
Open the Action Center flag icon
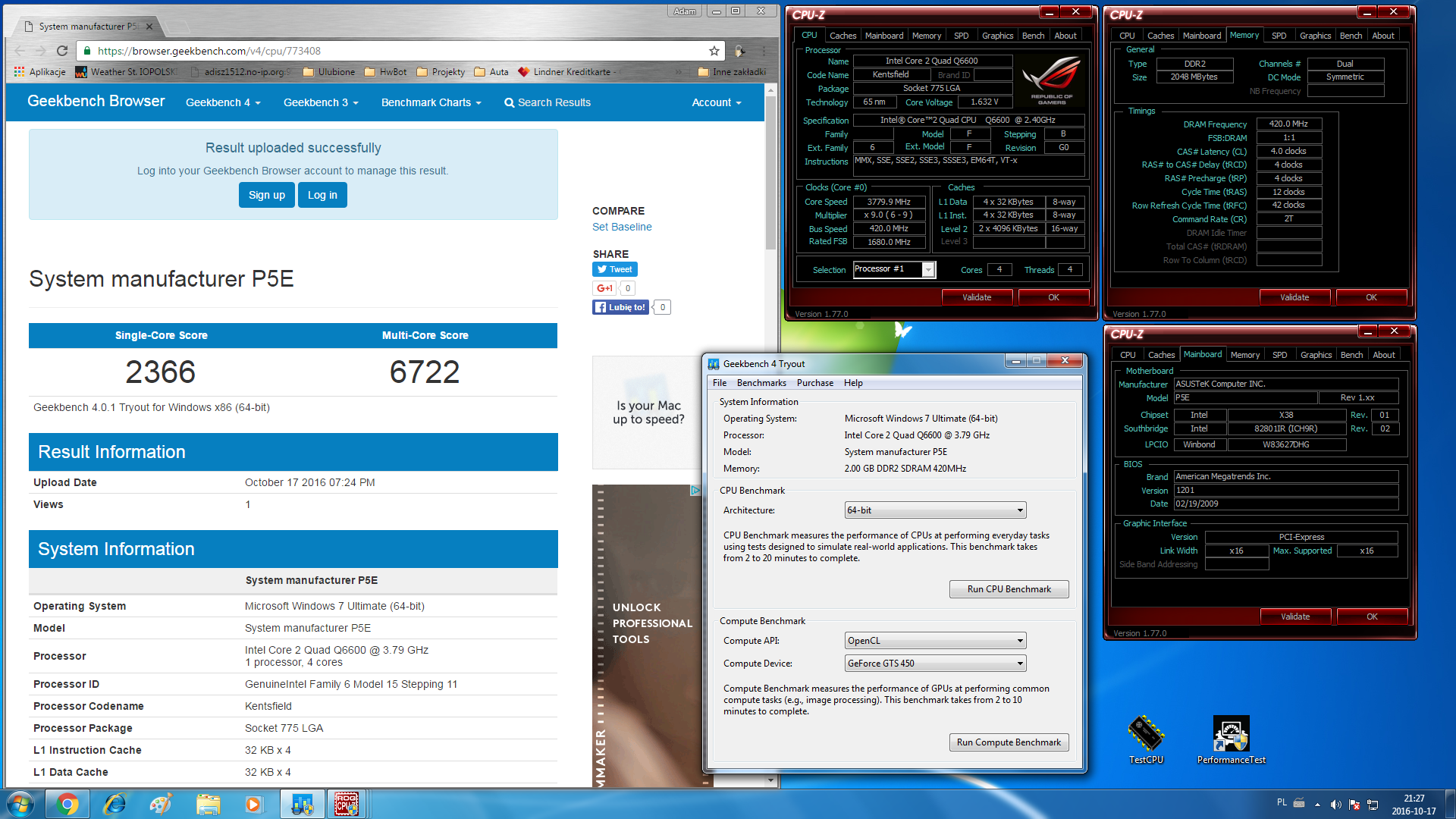coord(1354,805)
